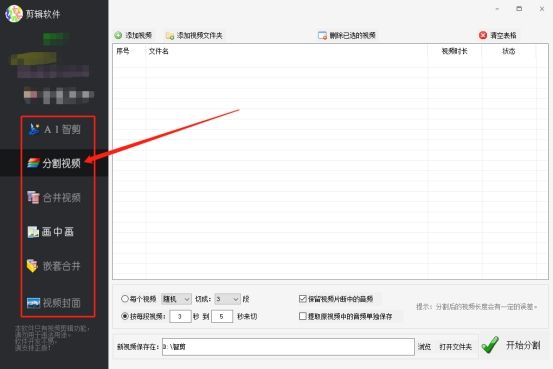This screenshot has height=369, width=553.
Task: Open the 嵌套合并 section
Action: pos(54,266)
